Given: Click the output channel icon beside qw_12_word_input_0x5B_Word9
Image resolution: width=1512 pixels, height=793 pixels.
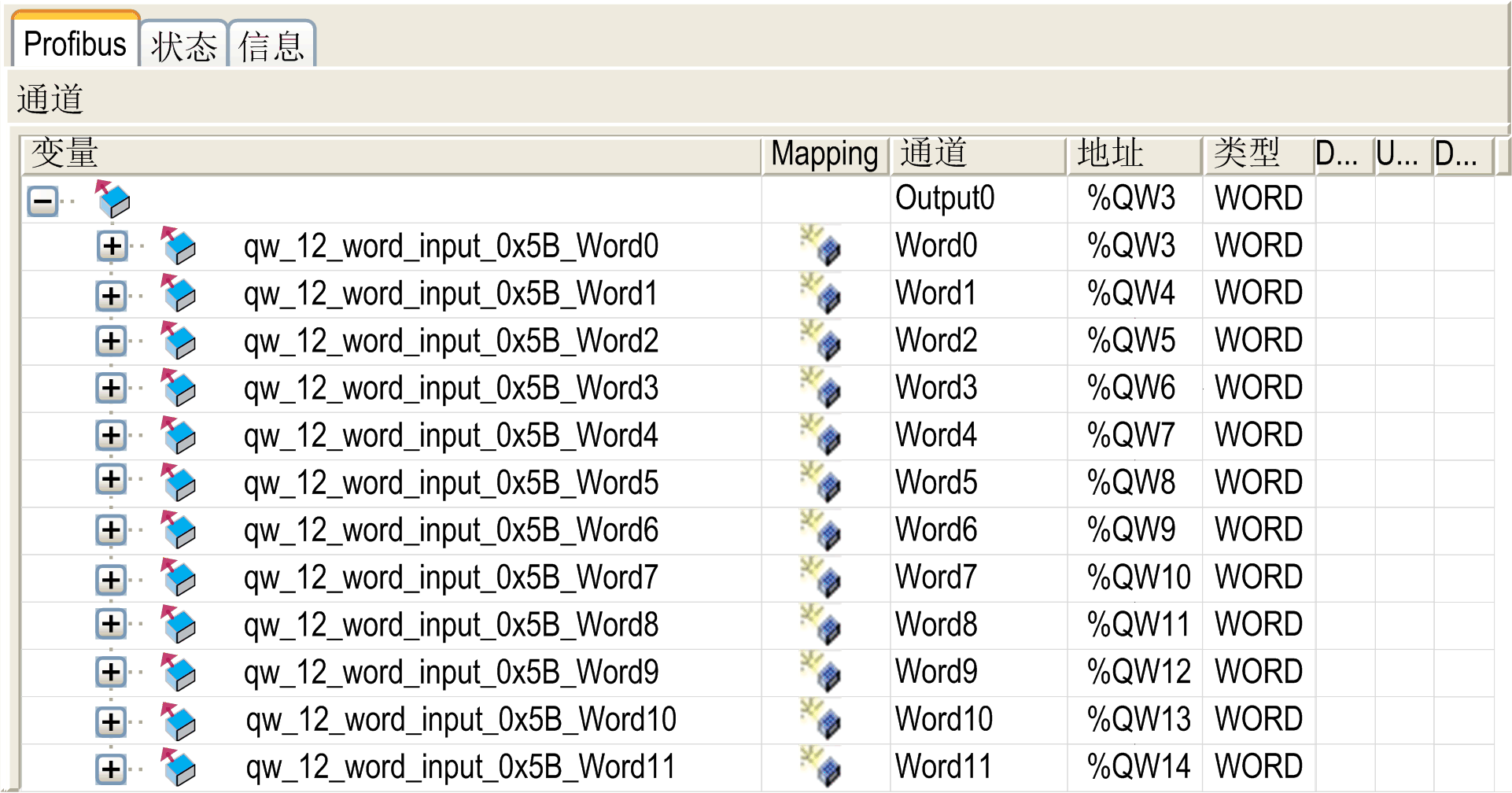Looking at the screenshot, I should tap(179, 673).
